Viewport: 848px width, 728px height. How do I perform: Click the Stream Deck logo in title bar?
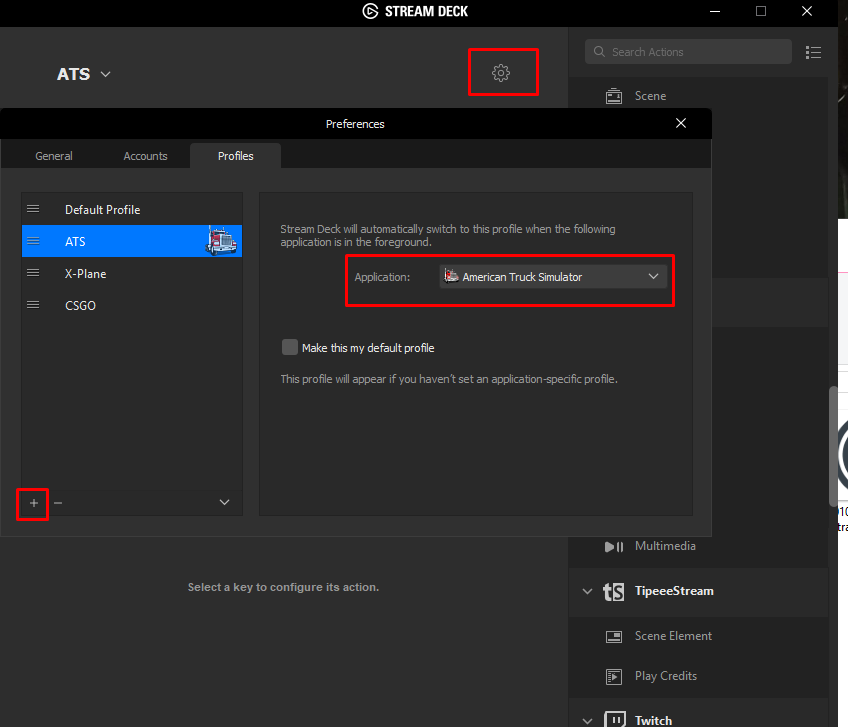point(370,11)
